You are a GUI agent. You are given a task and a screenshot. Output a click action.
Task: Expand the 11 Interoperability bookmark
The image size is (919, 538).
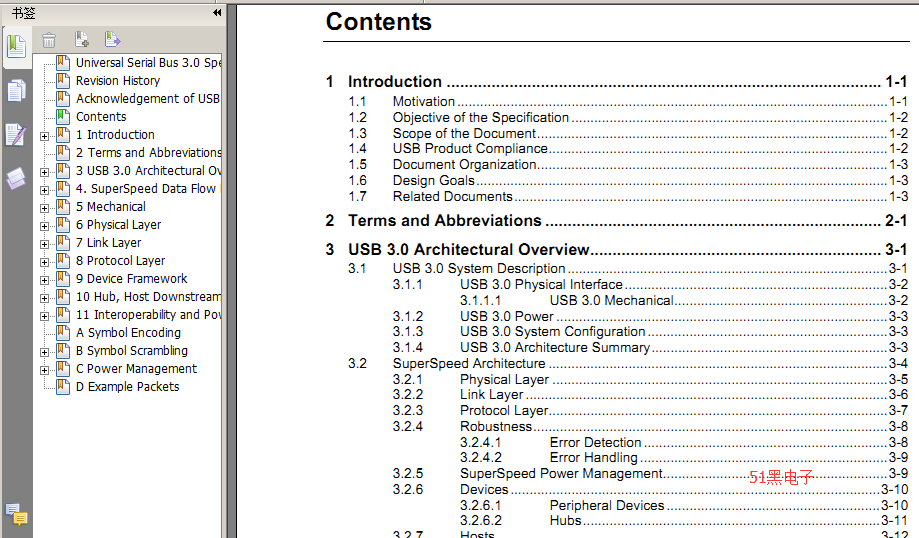tap(45, 316)
